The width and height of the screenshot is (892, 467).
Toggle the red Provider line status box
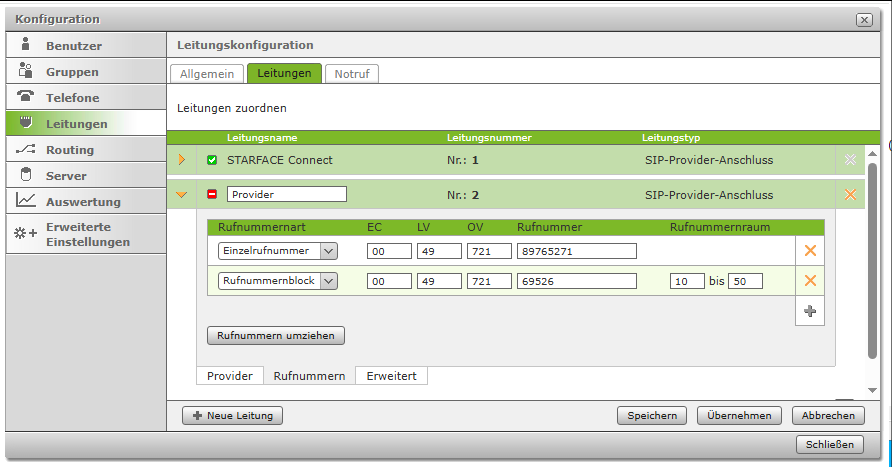click(x=212, y=194)
